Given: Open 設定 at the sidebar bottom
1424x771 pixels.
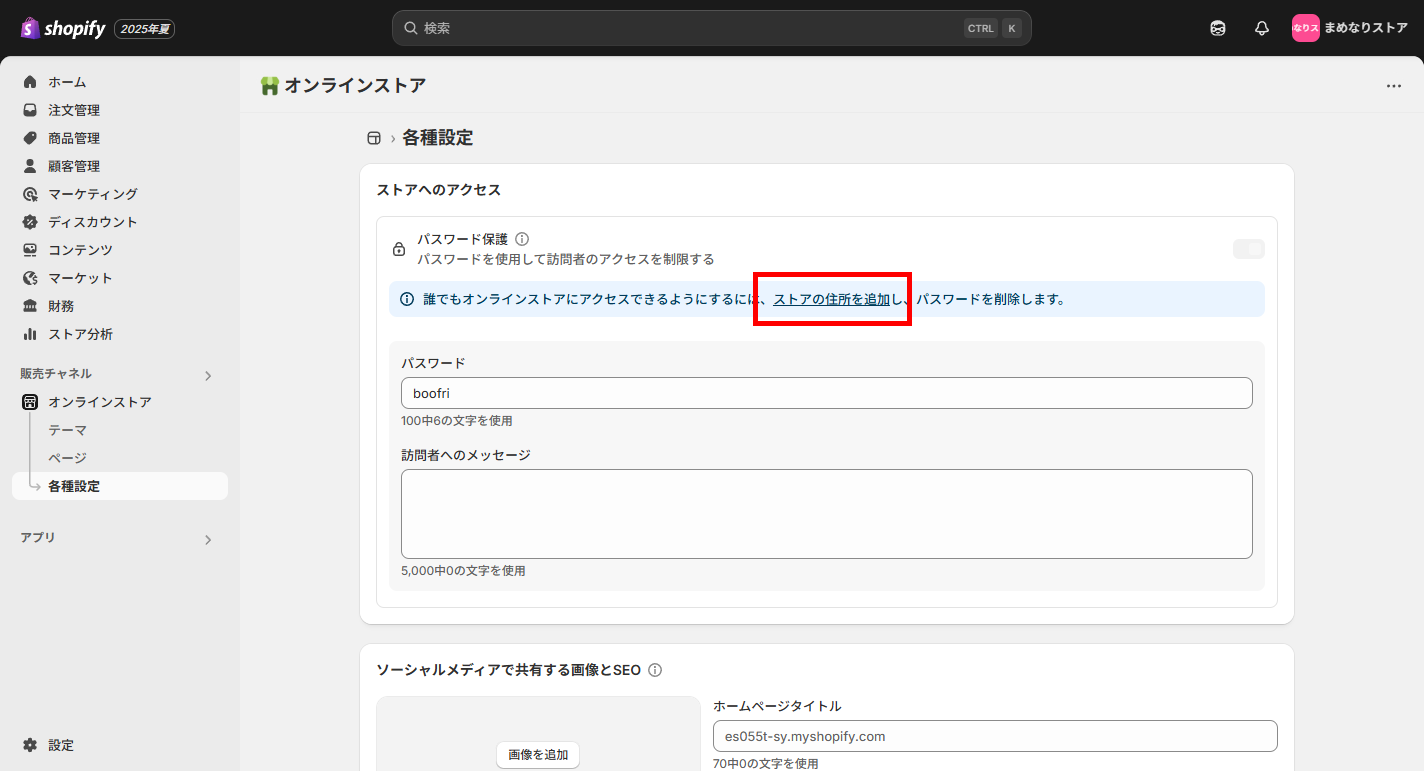Looking at the screenshot, I should pos(60,745).
